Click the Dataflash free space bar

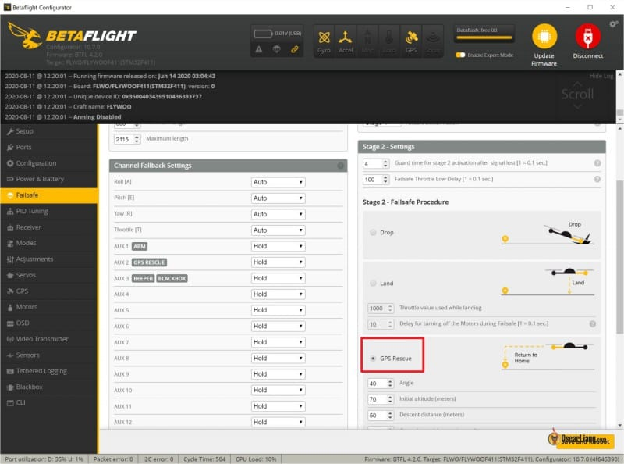click(x=484, y=34)
